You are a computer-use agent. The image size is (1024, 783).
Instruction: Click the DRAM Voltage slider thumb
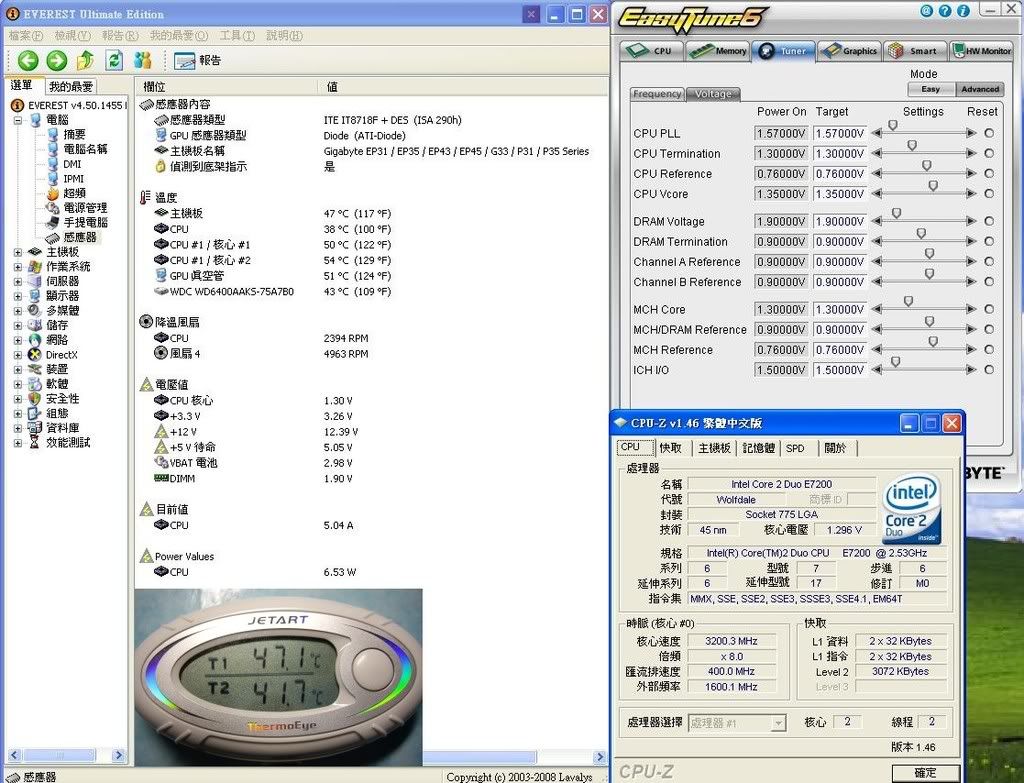897,214
